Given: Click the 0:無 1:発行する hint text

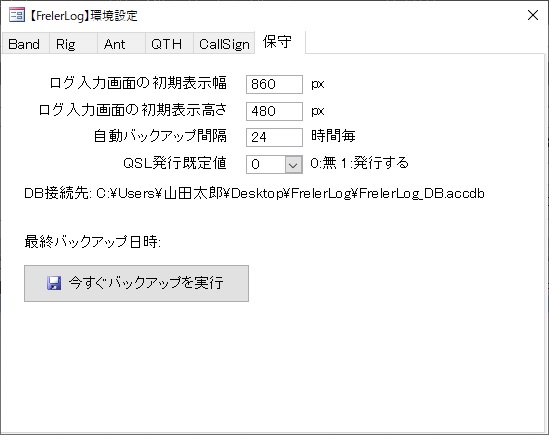Looking at the screenshot, I should (359, 163).
